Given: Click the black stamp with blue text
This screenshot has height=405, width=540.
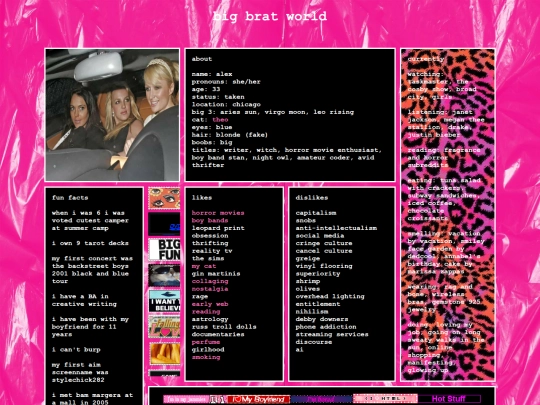Looking at the screenshot, I should coord(164,224).
